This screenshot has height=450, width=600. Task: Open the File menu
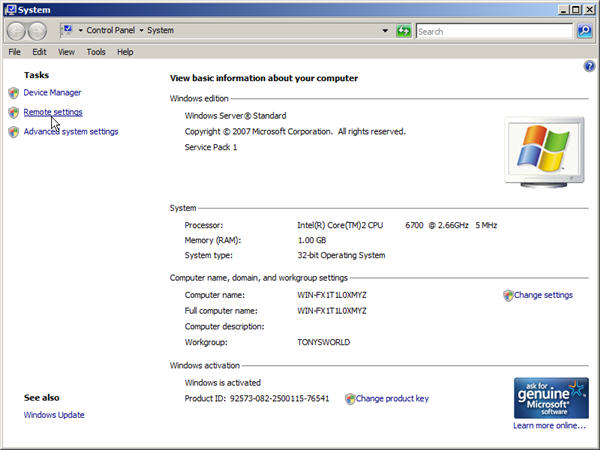point(15,52)
